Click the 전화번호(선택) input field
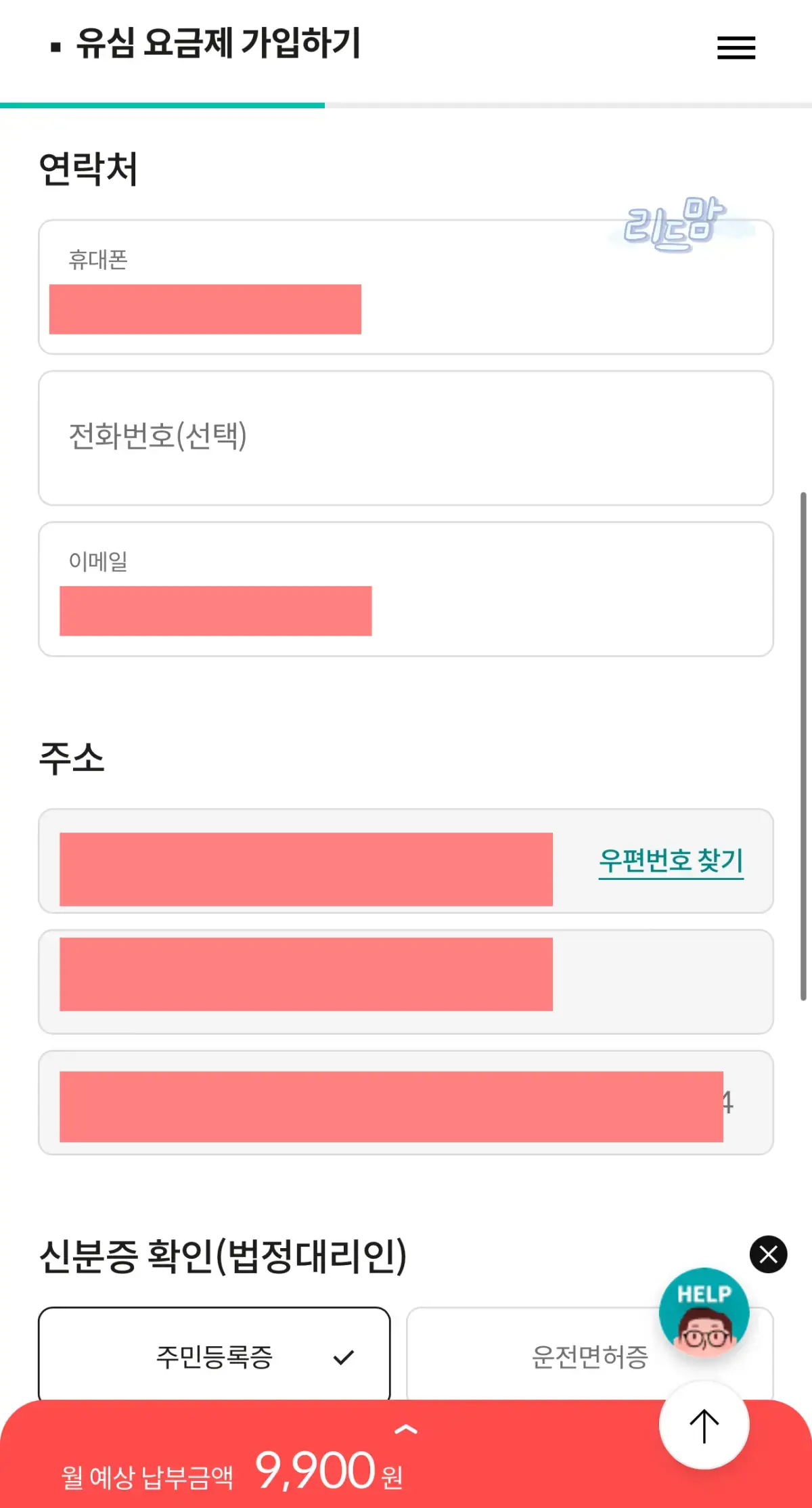This screenshot has width=812, height=1508. pos(405,438)
